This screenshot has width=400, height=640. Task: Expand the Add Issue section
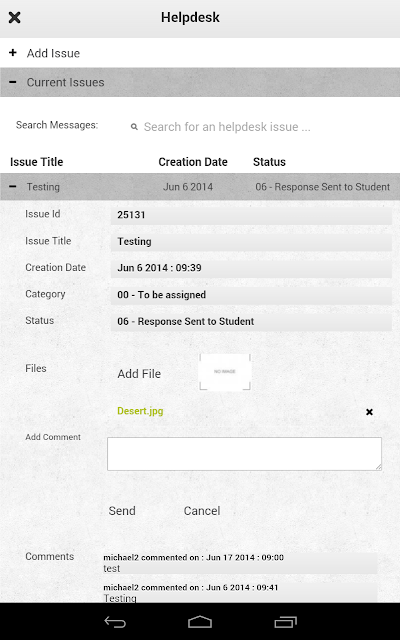pyautogui.click(x=200, y=53)
